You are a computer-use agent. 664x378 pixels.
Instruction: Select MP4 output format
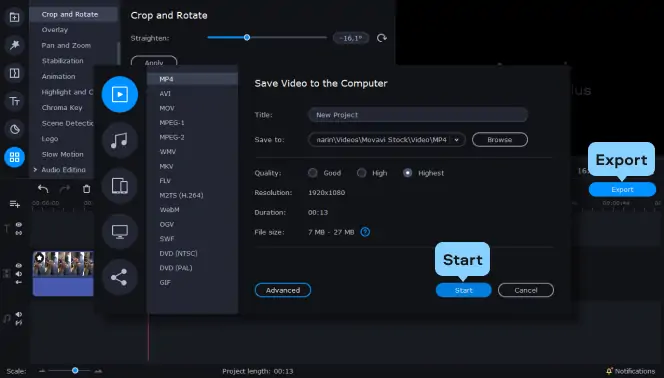tap(192, 79)
